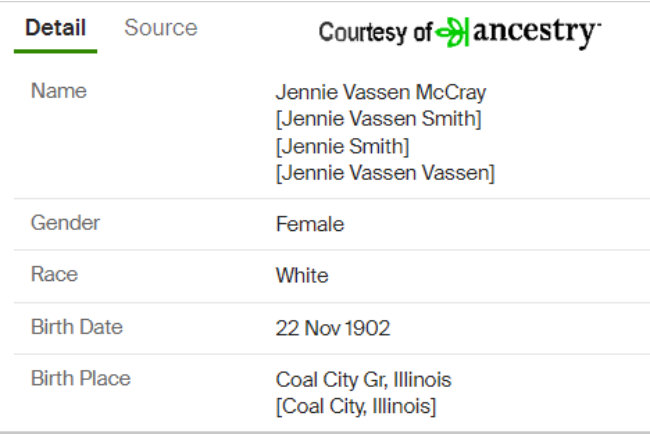Click the green underline beneath Detail
The height and width of the screenshot is (434, 650).
(56, 51)
